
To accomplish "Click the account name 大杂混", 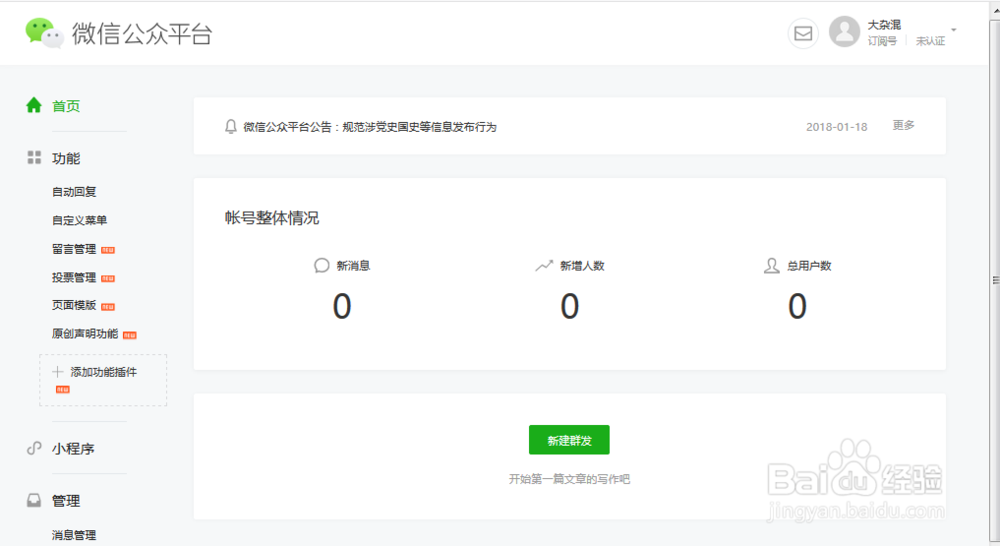I will 884,25.
